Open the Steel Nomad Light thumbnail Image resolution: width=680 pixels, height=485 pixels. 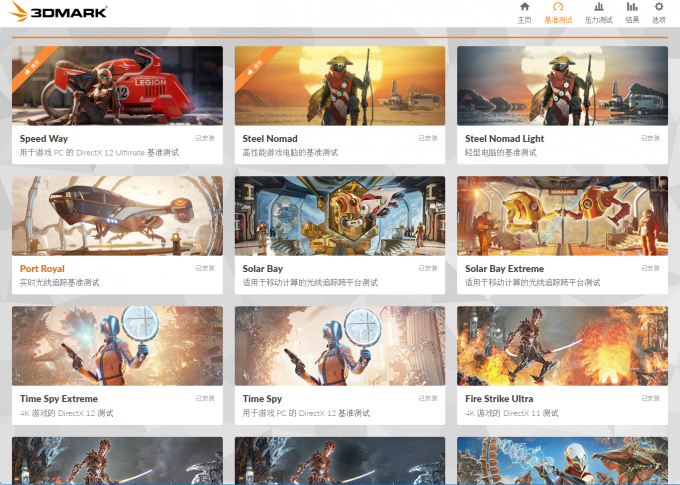point(562,86)
